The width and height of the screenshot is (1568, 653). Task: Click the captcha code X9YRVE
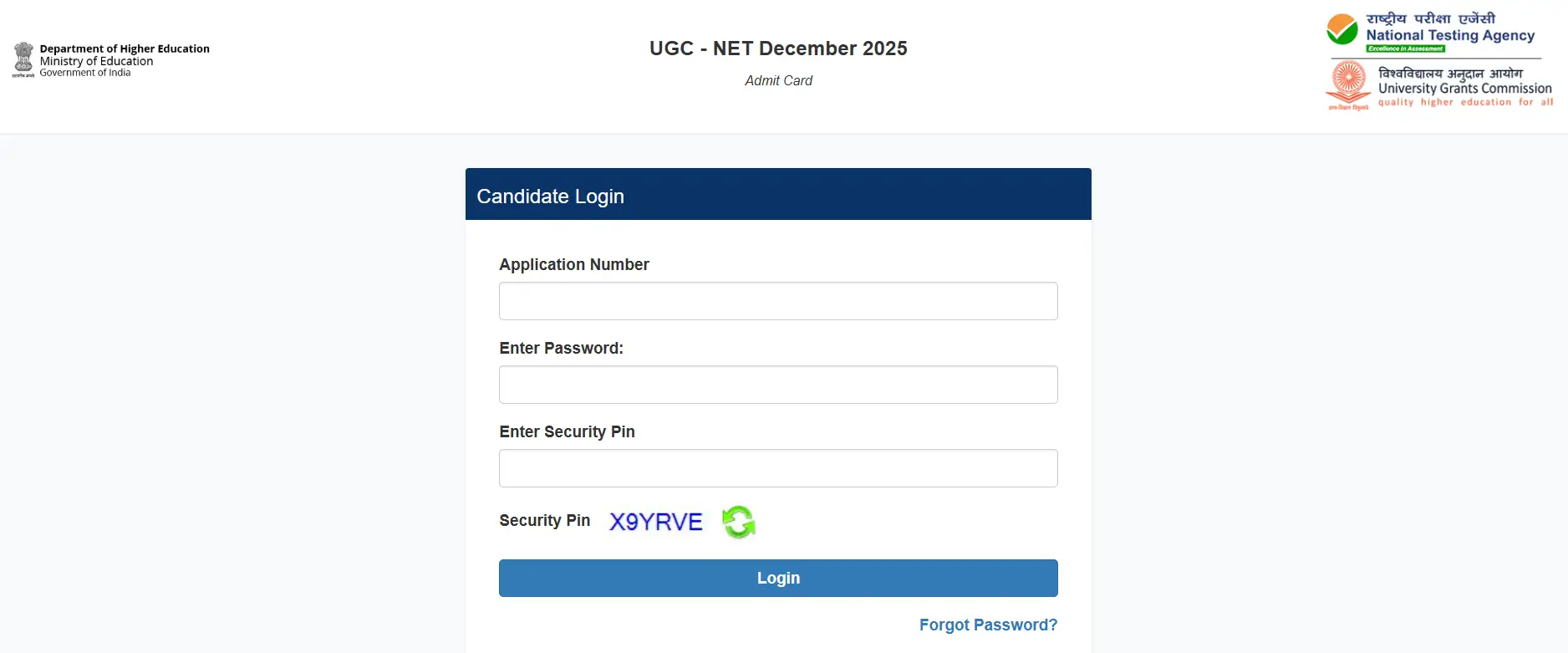(655, 521)
